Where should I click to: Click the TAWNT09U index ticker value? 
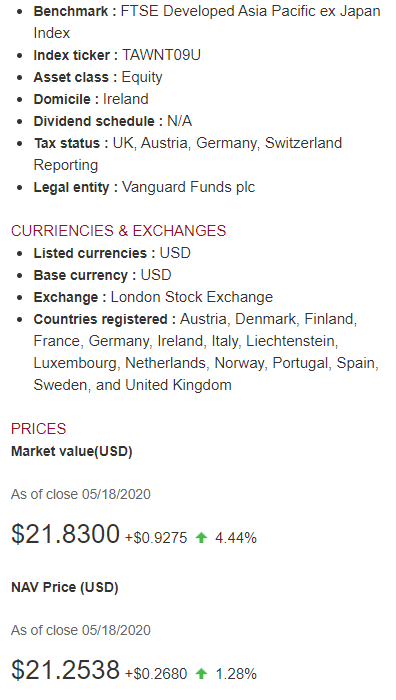pyautogui.click(x=161, y=55)
